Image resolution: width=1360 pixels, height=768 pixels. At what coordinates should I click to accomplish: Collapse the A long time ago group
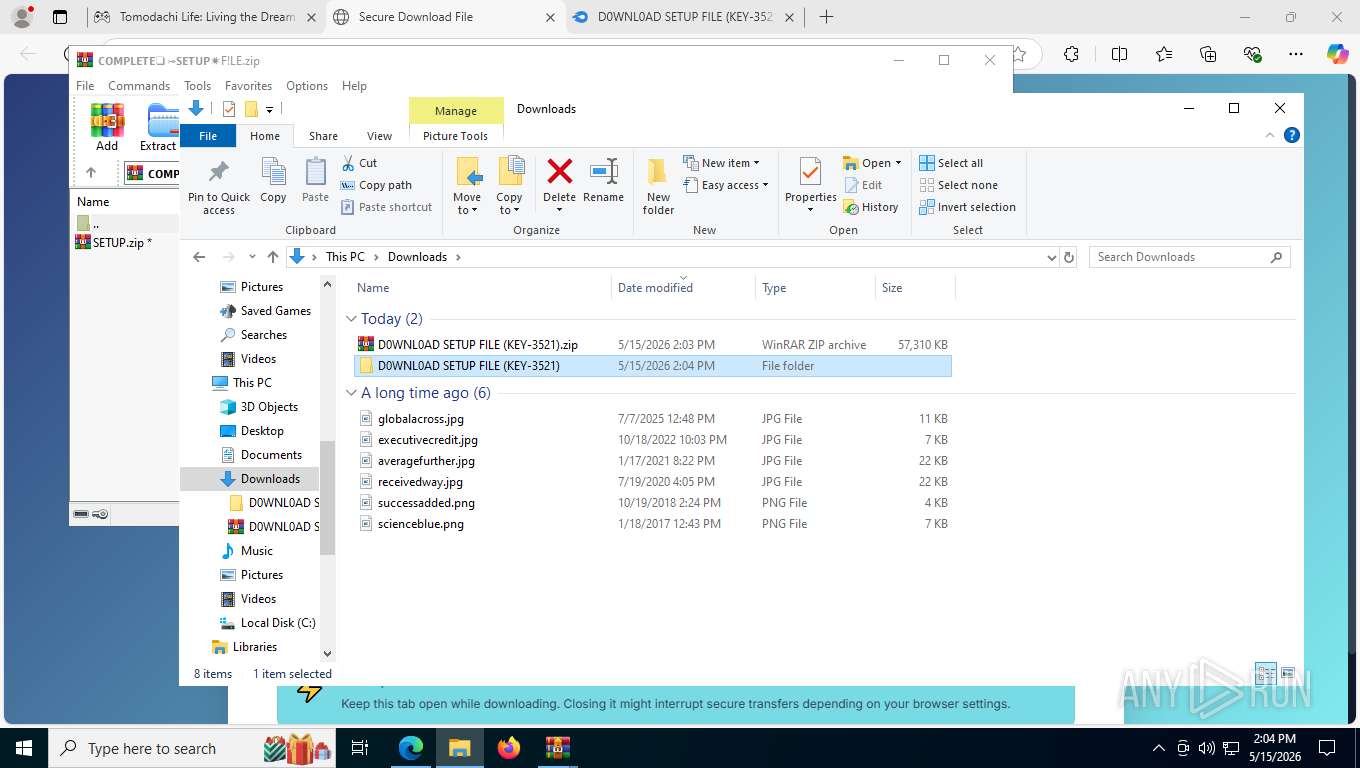351,393
